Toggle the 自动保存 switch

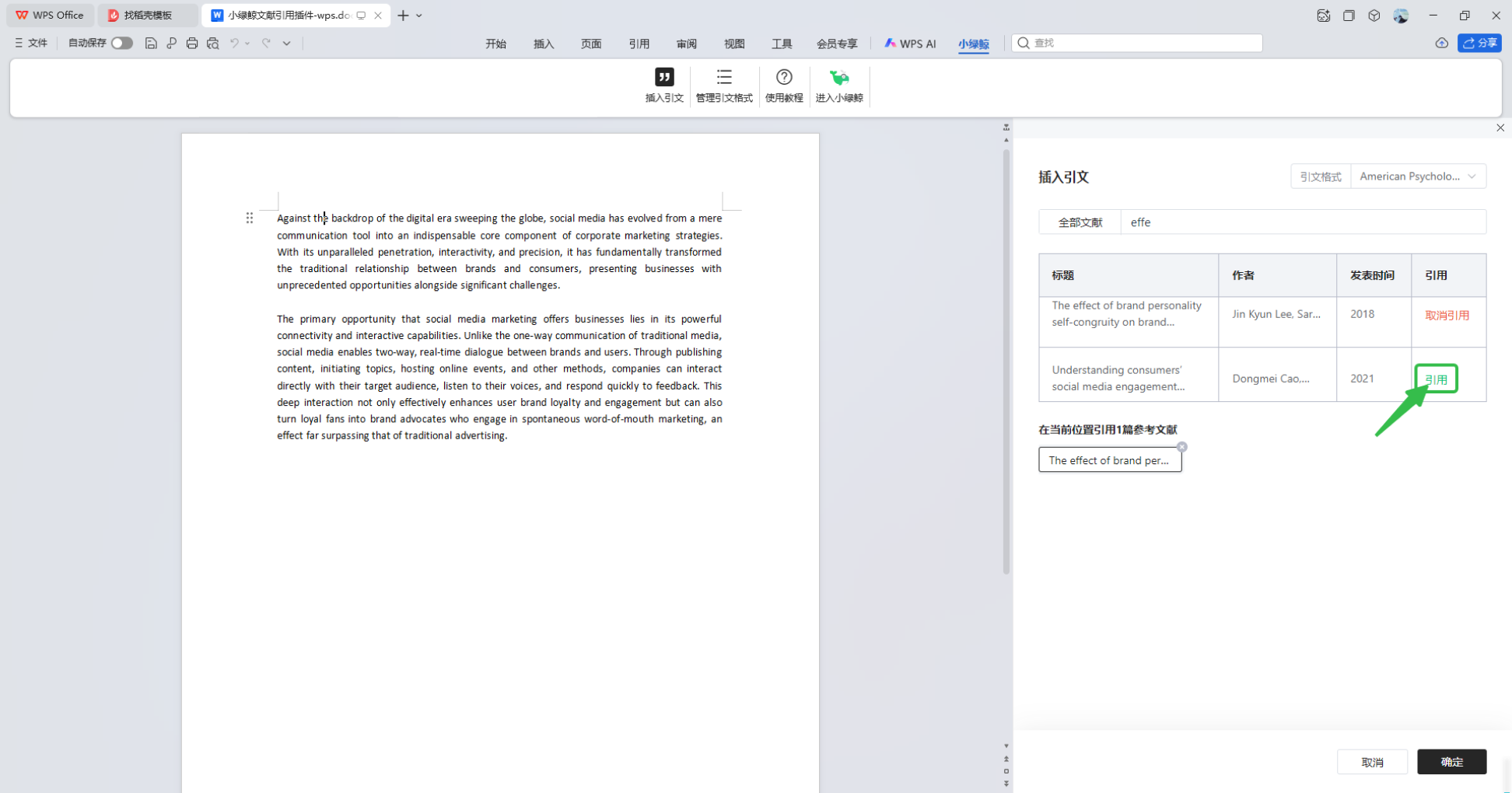(121, 44)
